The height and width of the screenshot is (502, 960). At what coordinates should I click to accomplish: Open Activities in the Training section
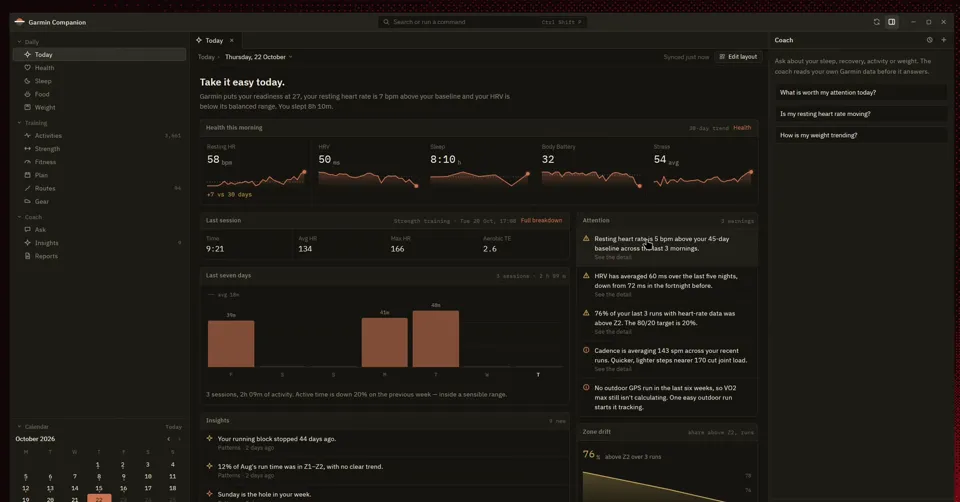pos(99,136)
